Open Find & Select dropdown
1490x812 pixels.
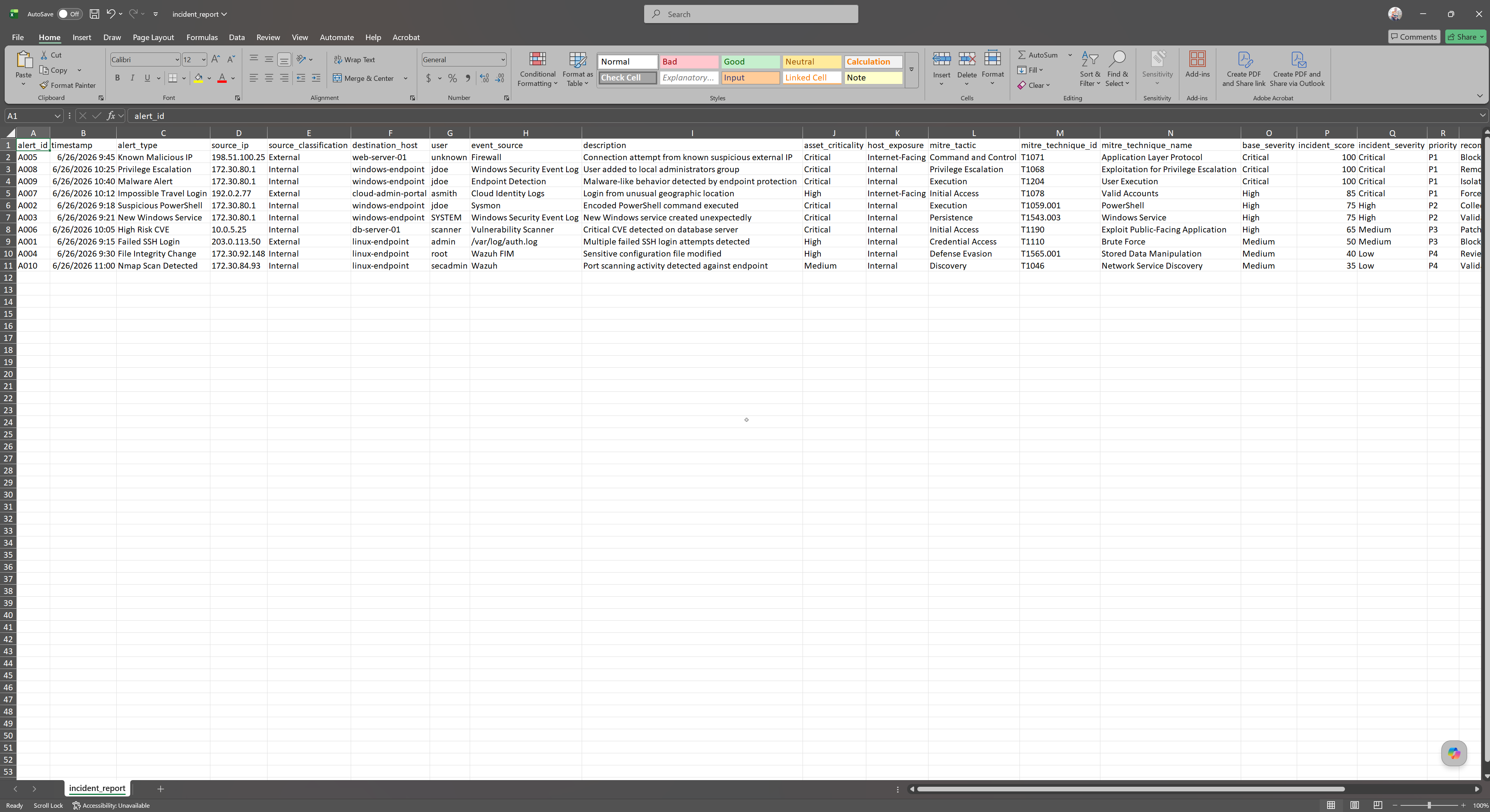click(1117, 69)
